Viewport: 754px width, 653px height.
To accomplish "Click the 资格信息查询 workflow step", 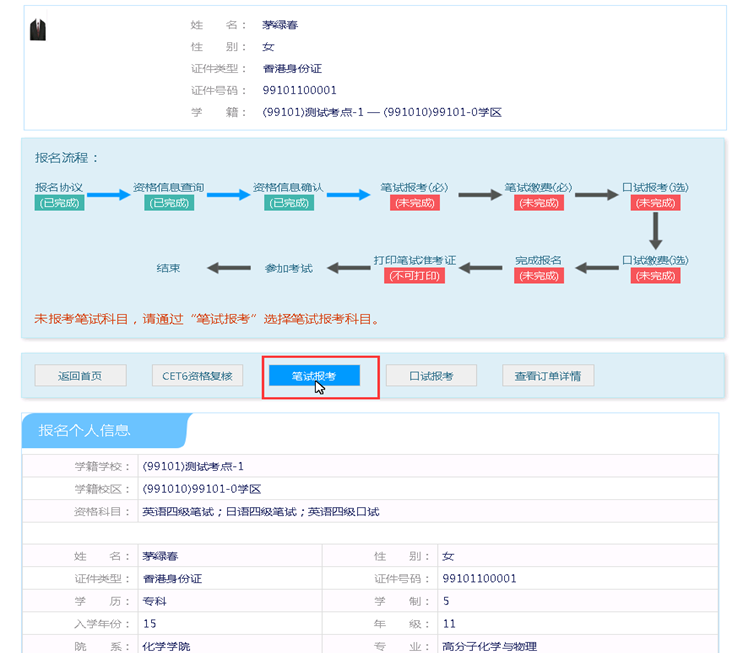I will (169, 187).
